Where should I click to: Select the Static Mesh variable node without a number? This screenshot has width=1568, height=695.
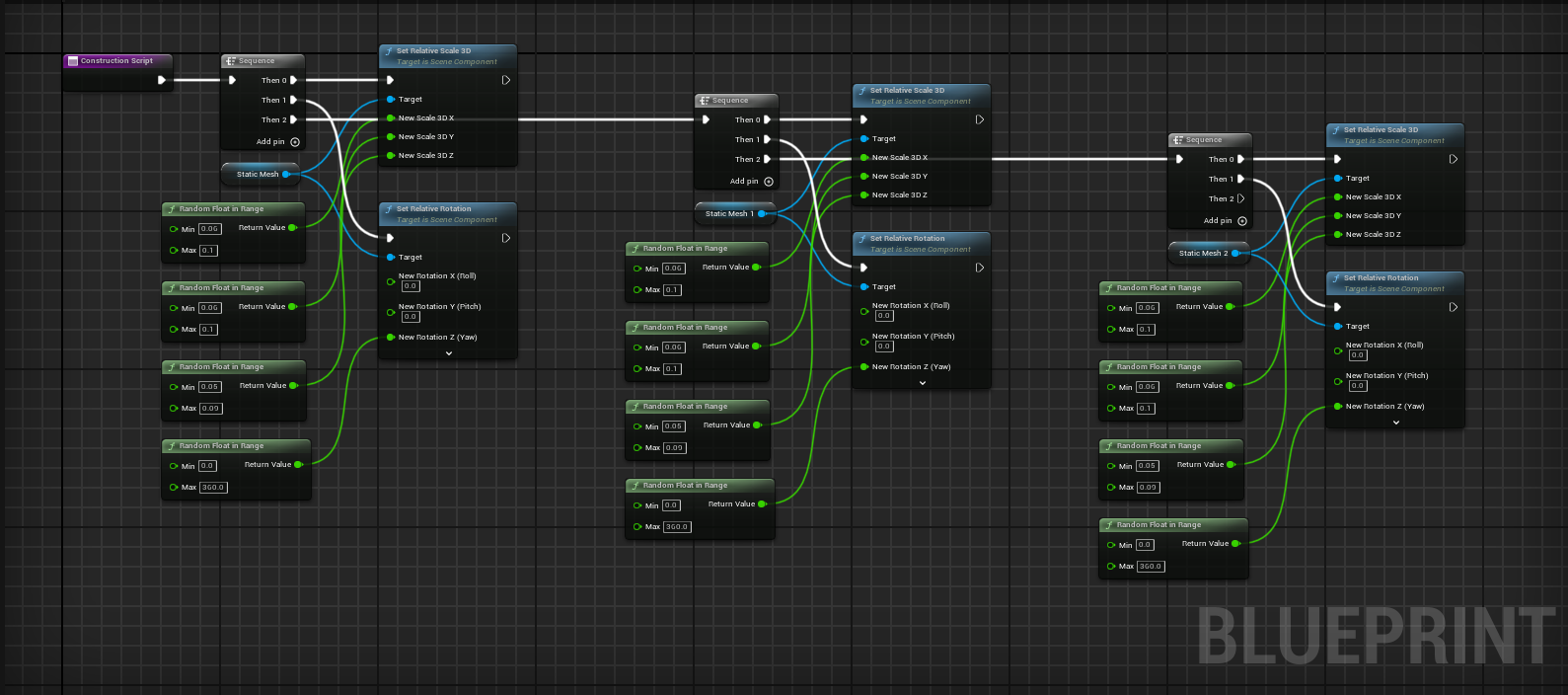pos(257,174)
